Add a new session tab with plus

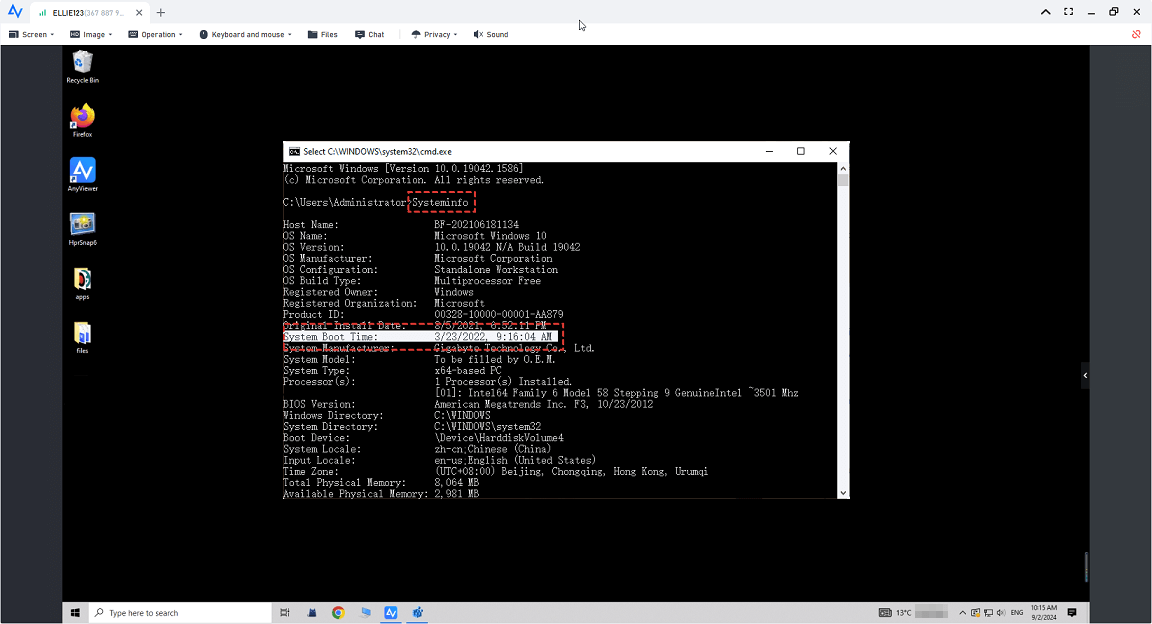161,13
